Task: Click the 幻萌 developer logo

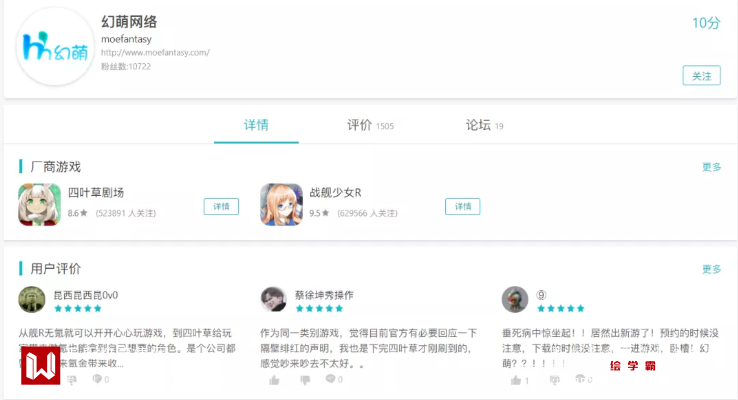Action: click(56, 47)
